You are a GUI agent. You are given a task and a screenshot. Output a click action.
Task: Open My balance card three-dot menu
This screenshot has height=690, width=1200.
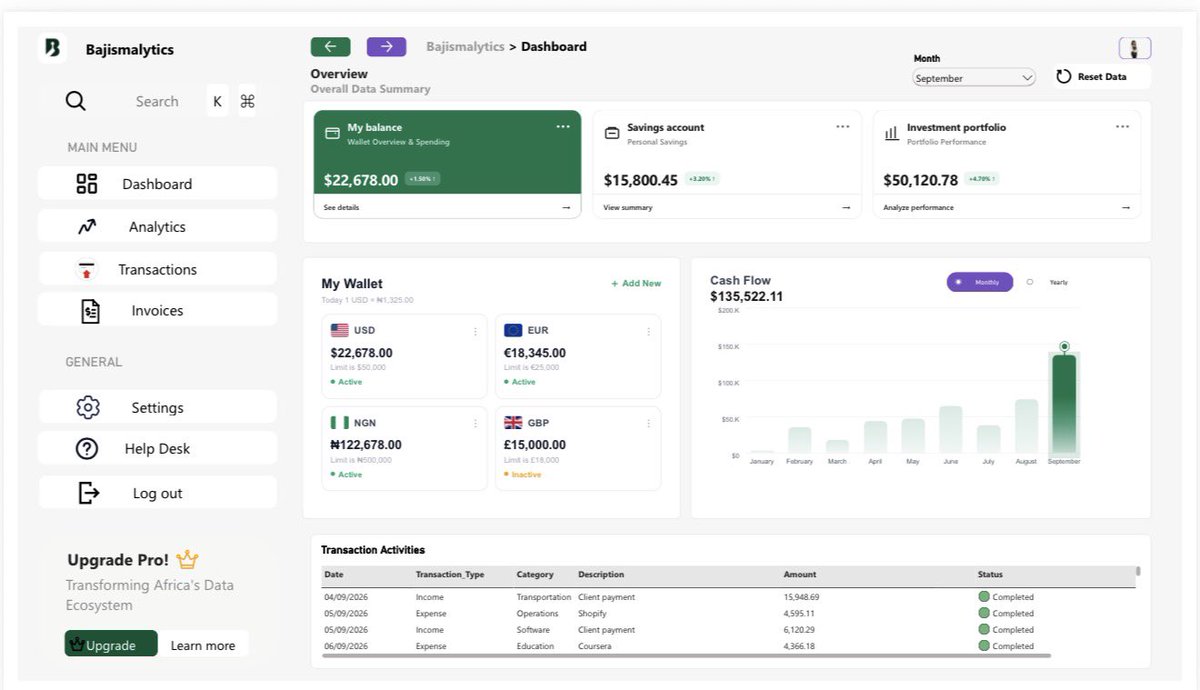coord(563,127)
